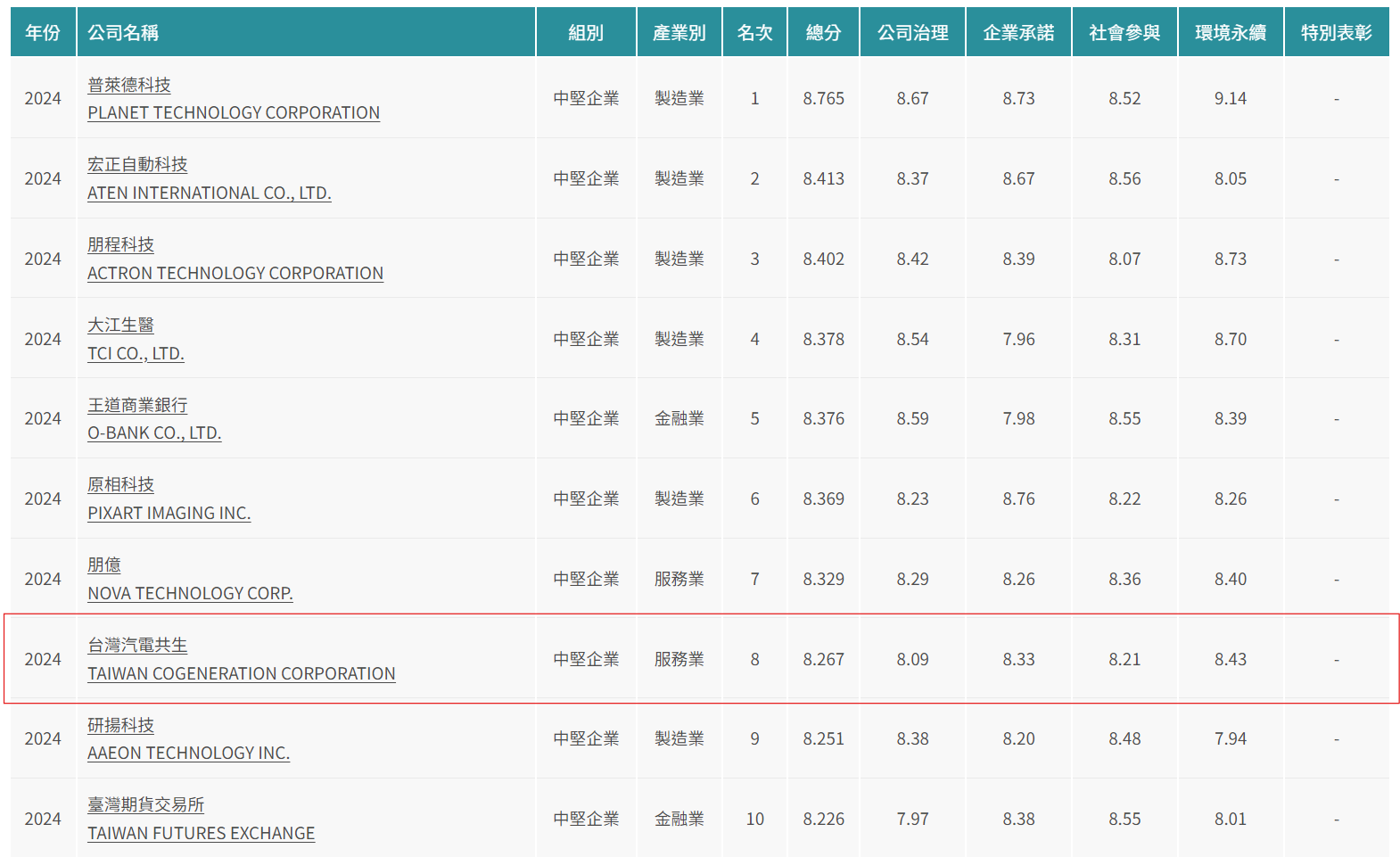Open the O-BANK CO., LTD. link
1400x857 pixels.
tap(154, 433)
